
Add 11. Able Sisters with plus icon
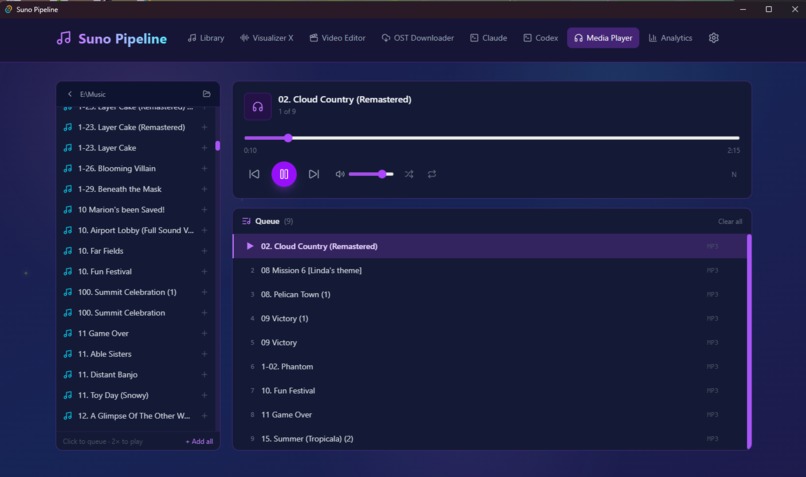[204, 354]
